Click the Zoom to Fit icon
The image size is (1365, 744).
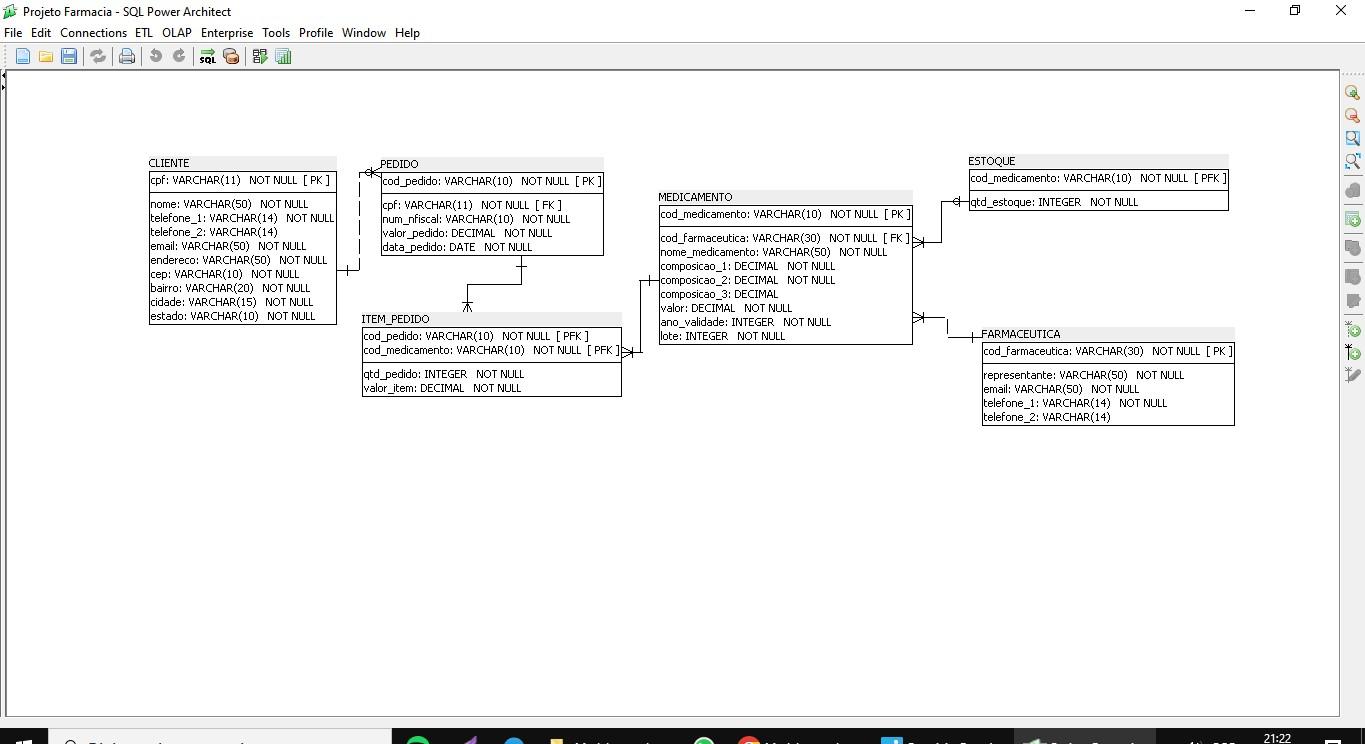(x=1352, y=161)
